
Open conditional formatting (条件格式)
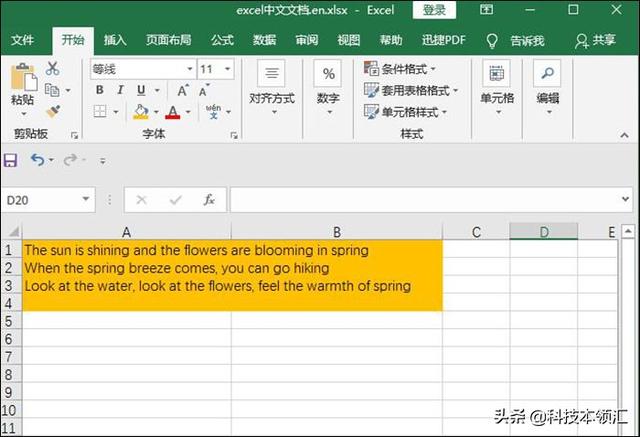pos(400,69)
